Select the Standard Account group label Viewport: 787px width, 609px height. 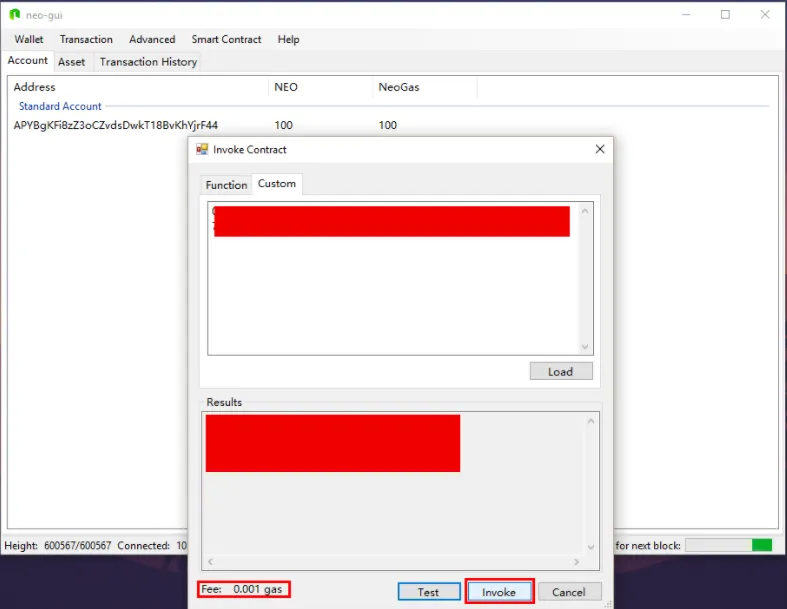click(60, 106)
